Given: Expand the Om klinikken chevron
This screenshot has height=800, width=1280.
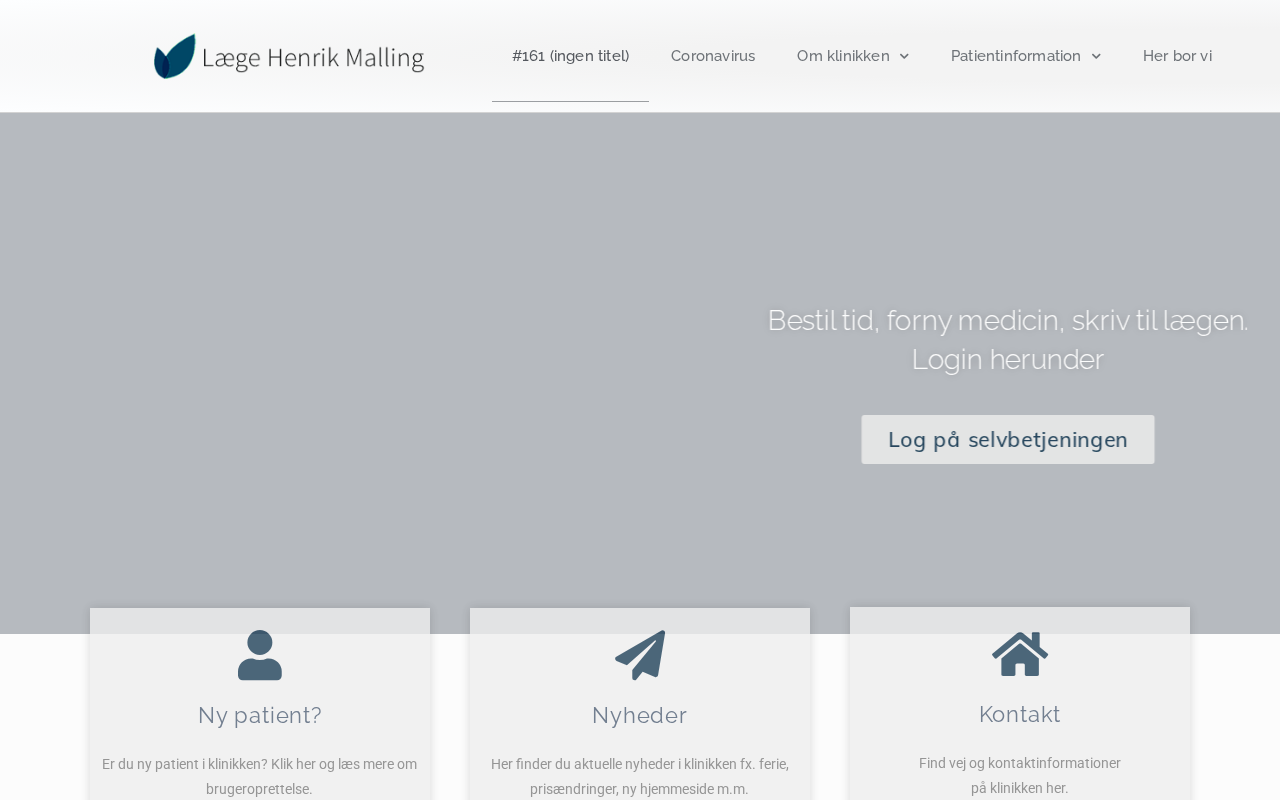Looking at the screenshot, I should point(904,56).
